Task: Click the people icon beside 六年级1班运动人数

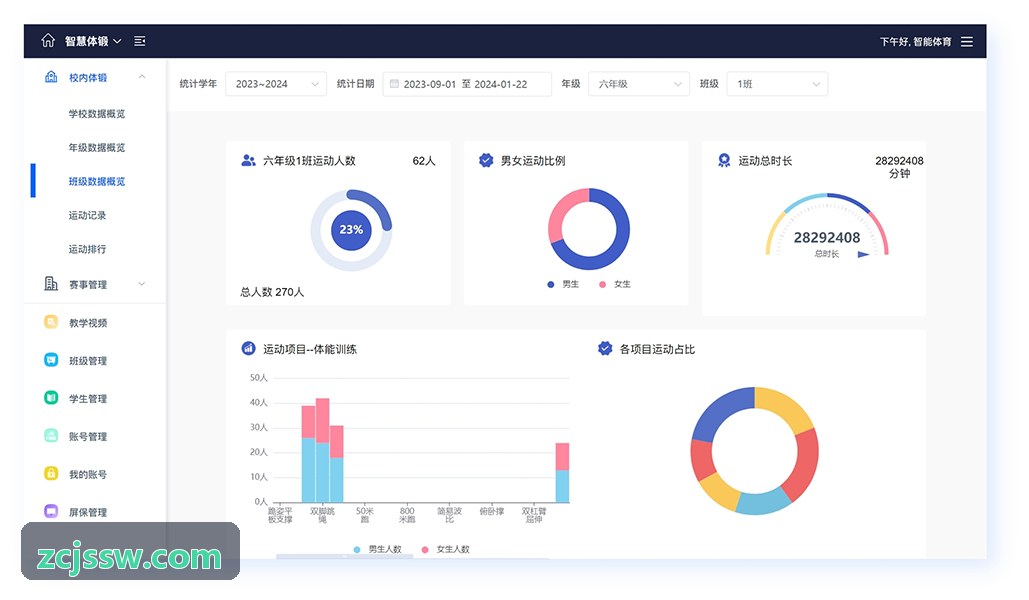Action: 248,160
